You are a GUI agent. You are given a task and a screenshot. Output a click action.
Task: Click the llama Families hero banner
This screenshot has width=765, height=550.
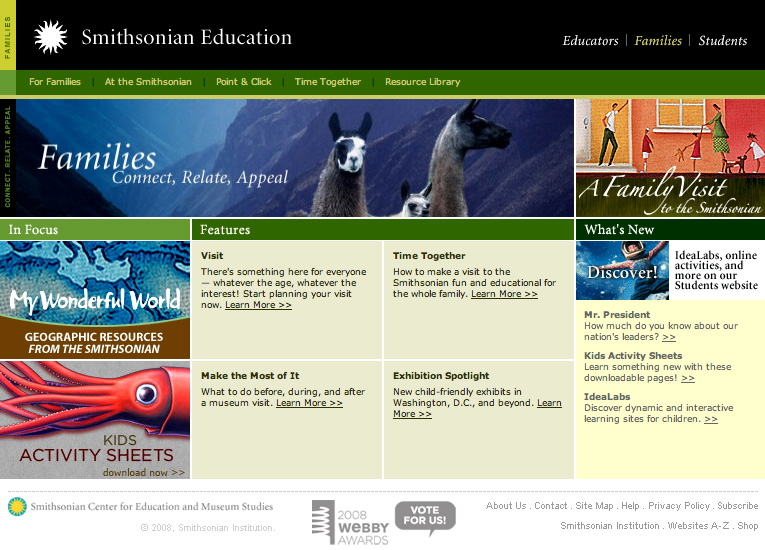[x=295, y=158]
